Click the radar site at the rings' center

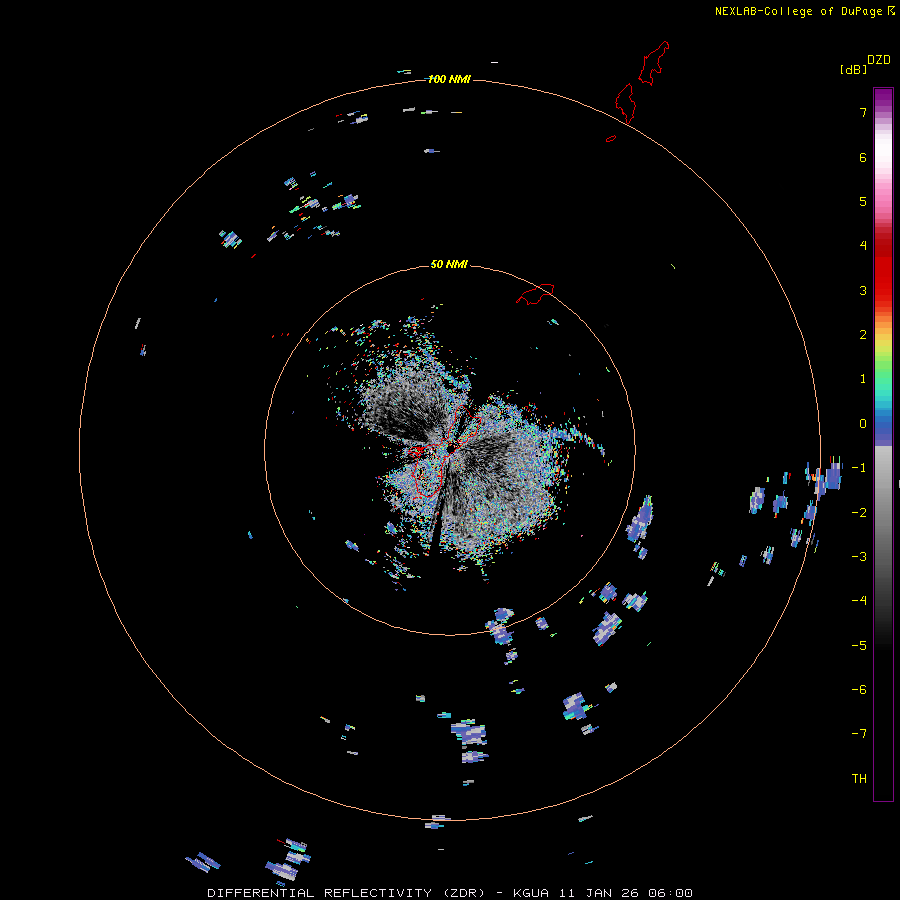pos(451,448)
